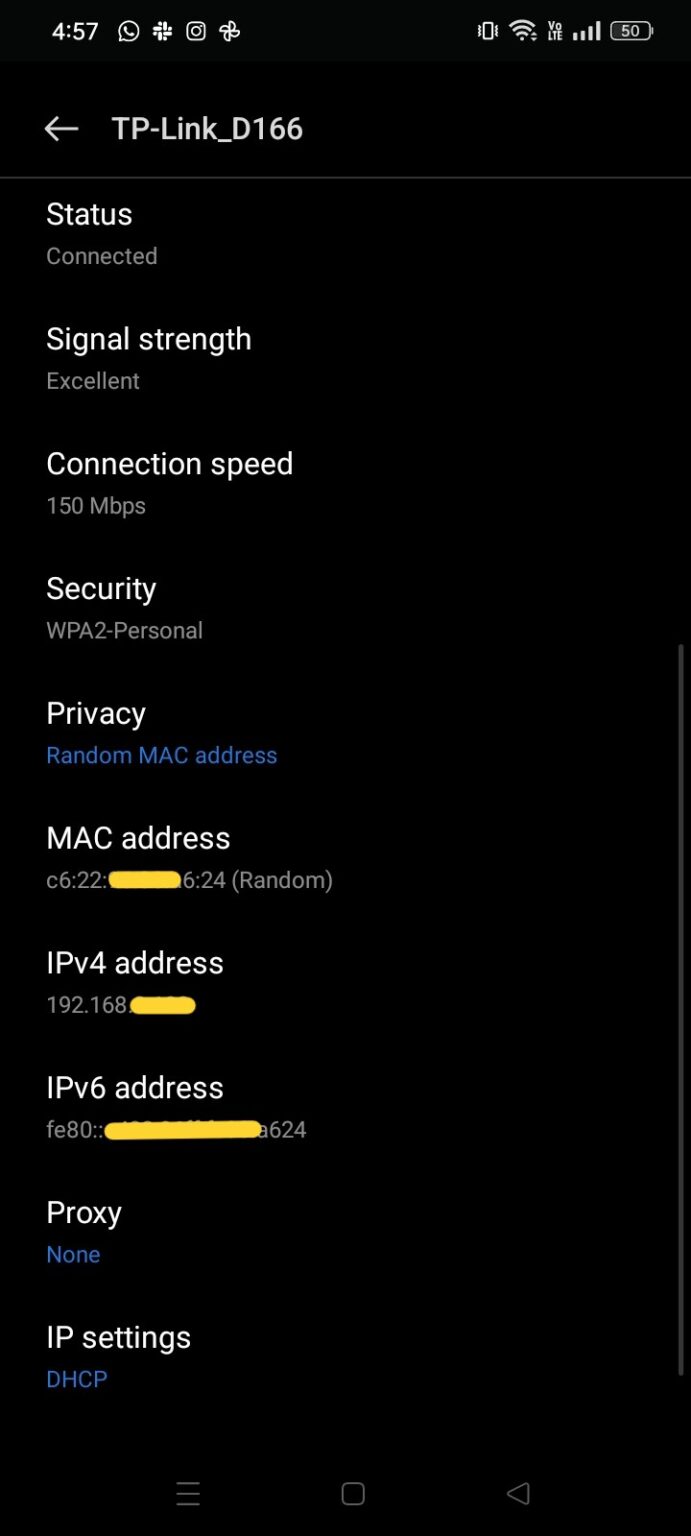691x1536 pixels.
Task: Tap the battery indicator showing 50 percent
Action: pyautogui.click(x=630, y=31)
